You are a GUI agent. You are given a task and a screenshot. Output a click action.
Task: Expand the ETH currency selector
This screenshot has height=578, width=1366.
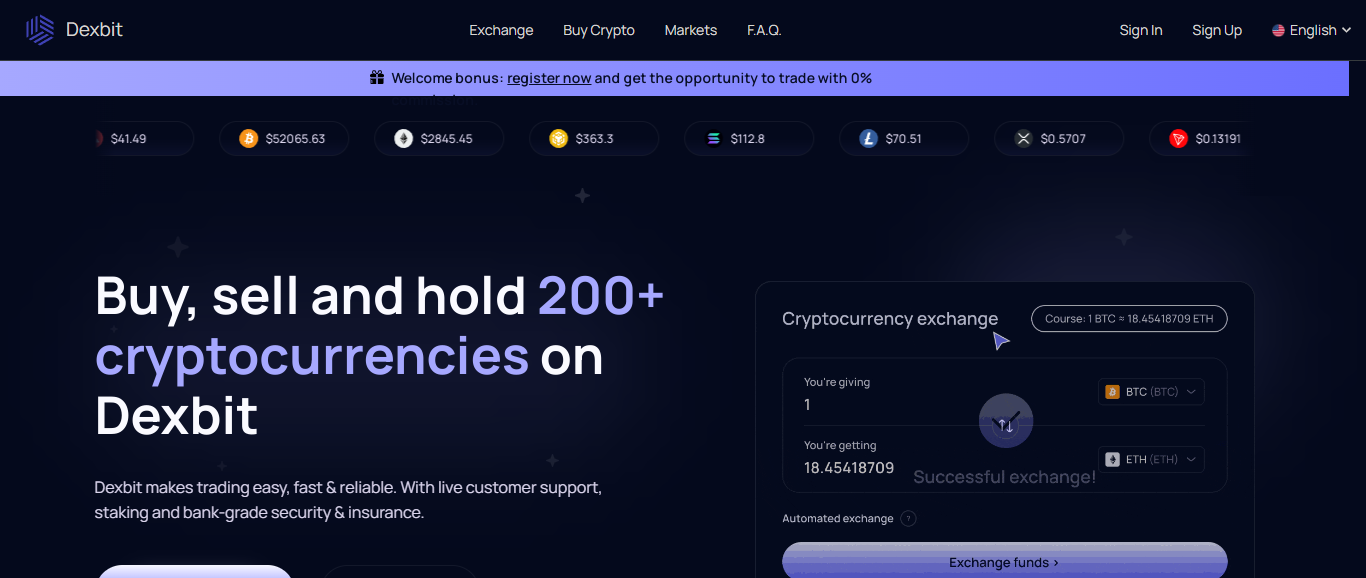1151,459
